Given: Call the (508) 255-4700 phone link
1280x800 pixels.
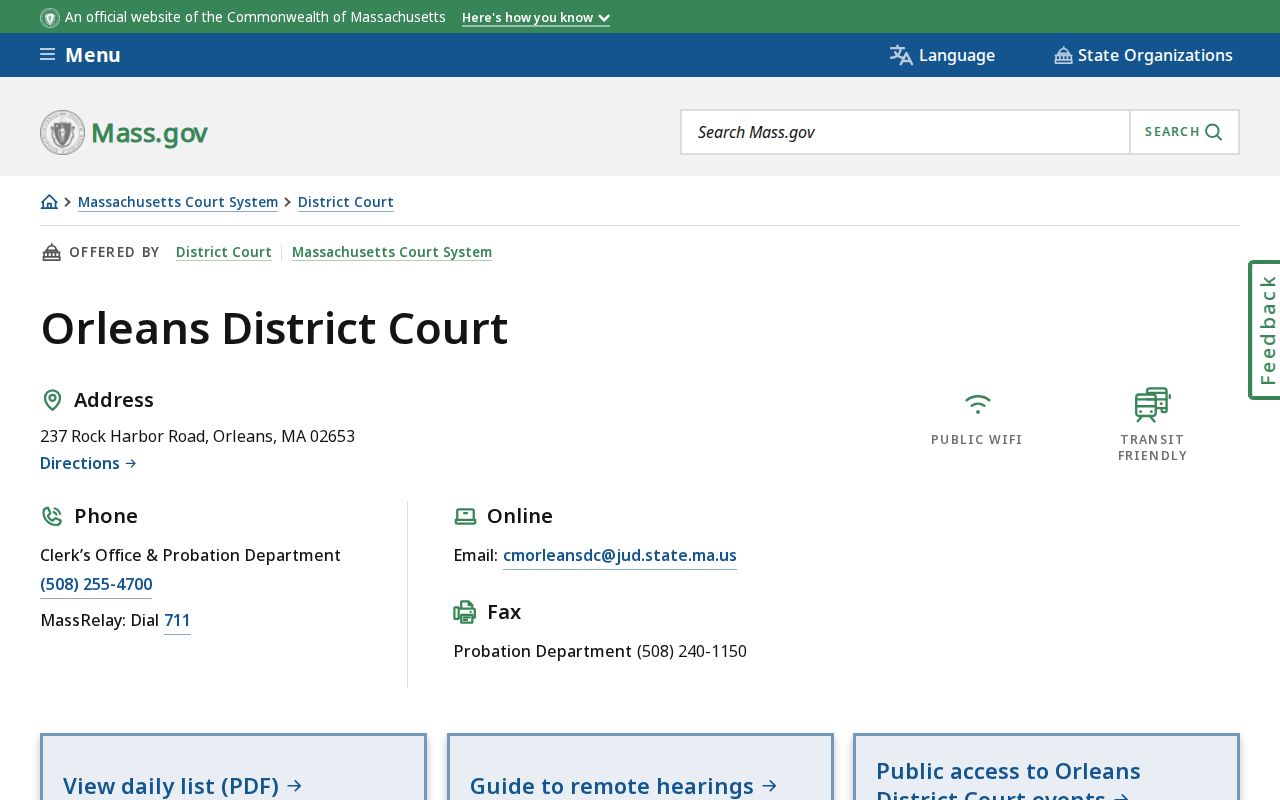Looking at the screenshot, I should point(96,584).
